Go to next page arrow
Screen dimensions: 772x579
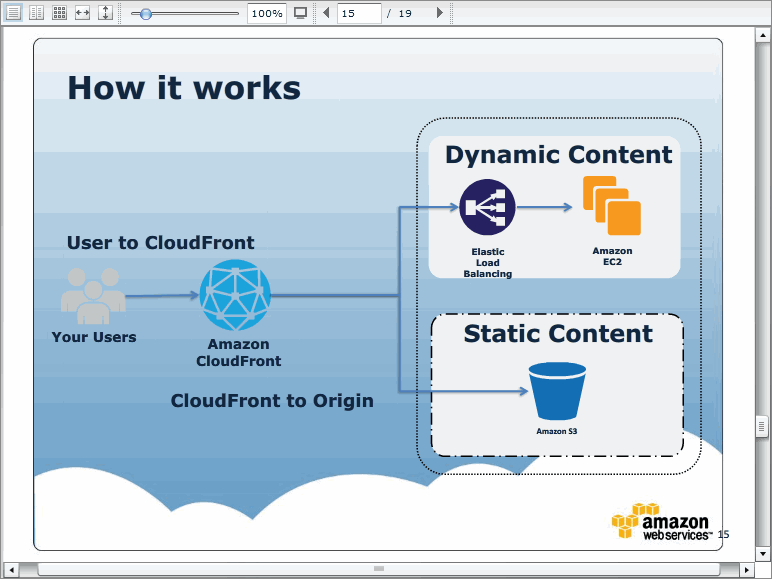[440, 13]
